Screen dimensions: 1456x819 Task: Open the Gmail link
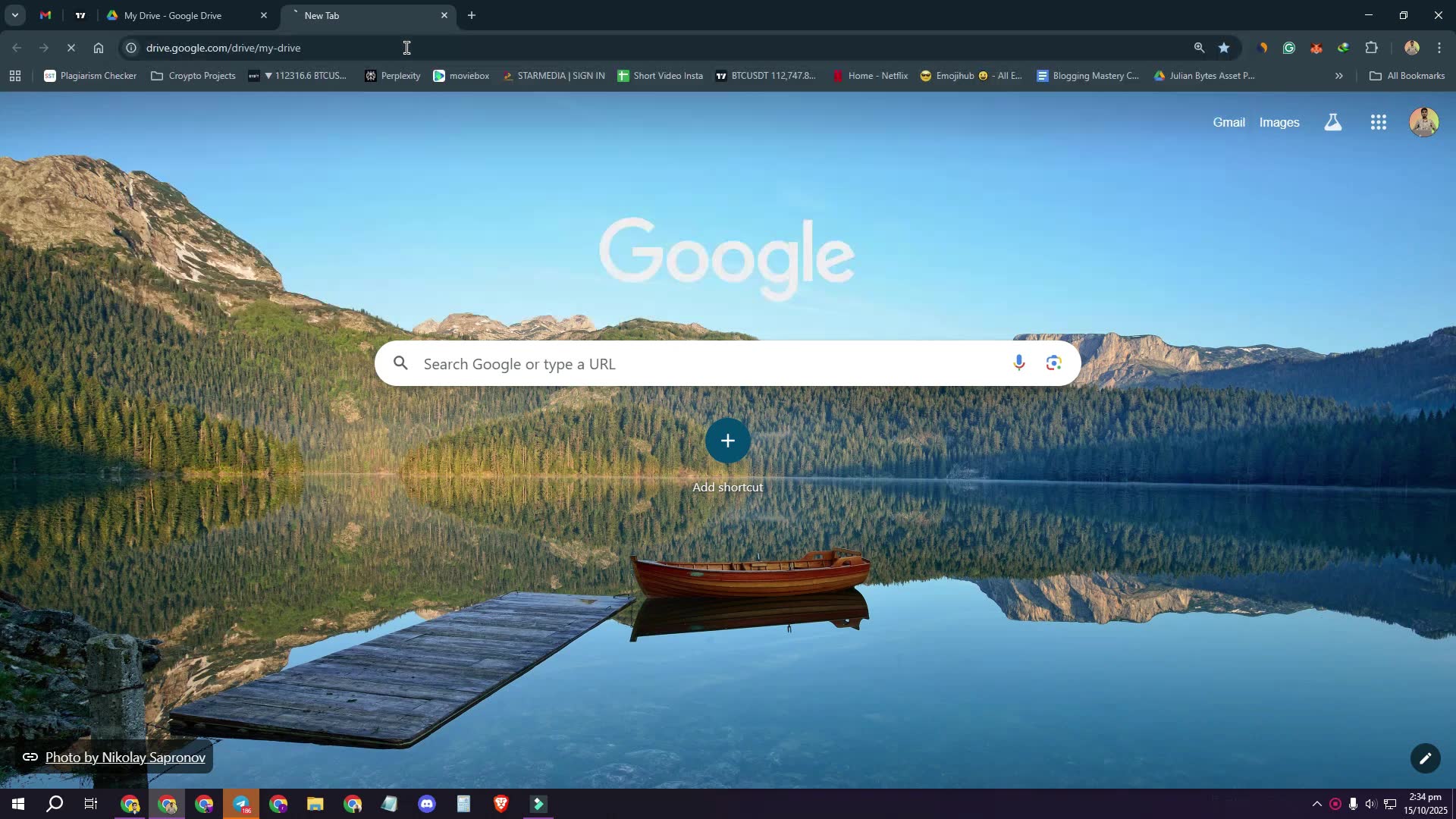click(1228, 122)
